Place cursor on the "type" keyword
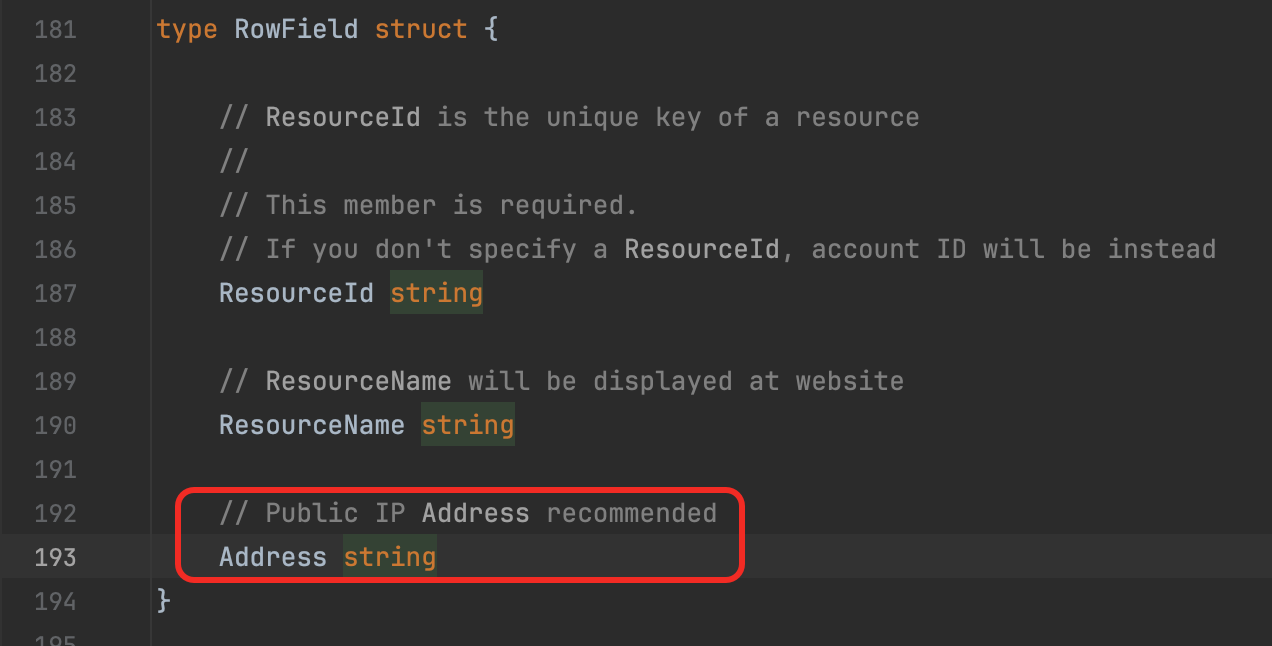Viewport: 1272px width, 646px height. (x=187, y=29)
